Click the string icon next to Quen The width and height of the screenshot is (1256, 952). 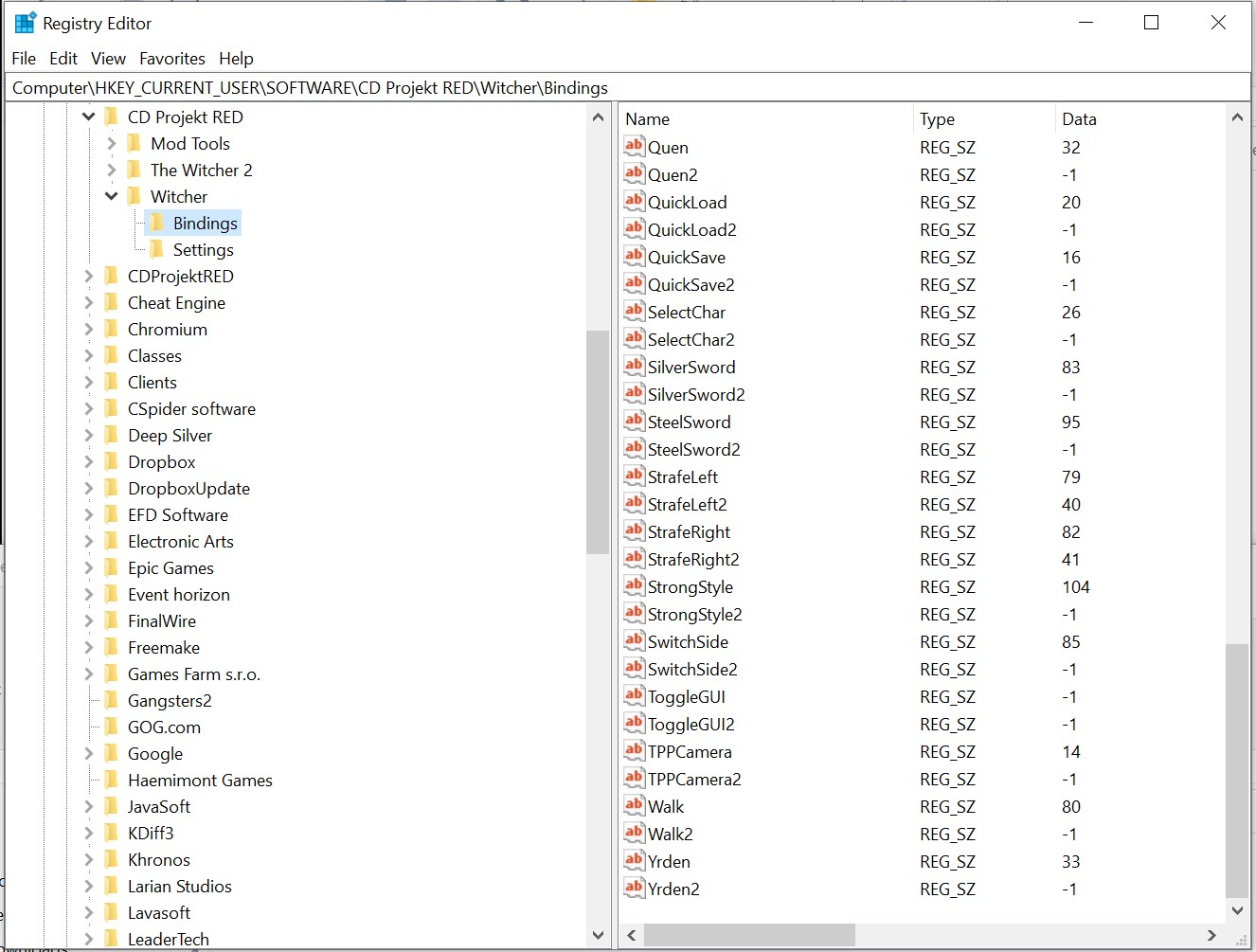coord(634,146)
